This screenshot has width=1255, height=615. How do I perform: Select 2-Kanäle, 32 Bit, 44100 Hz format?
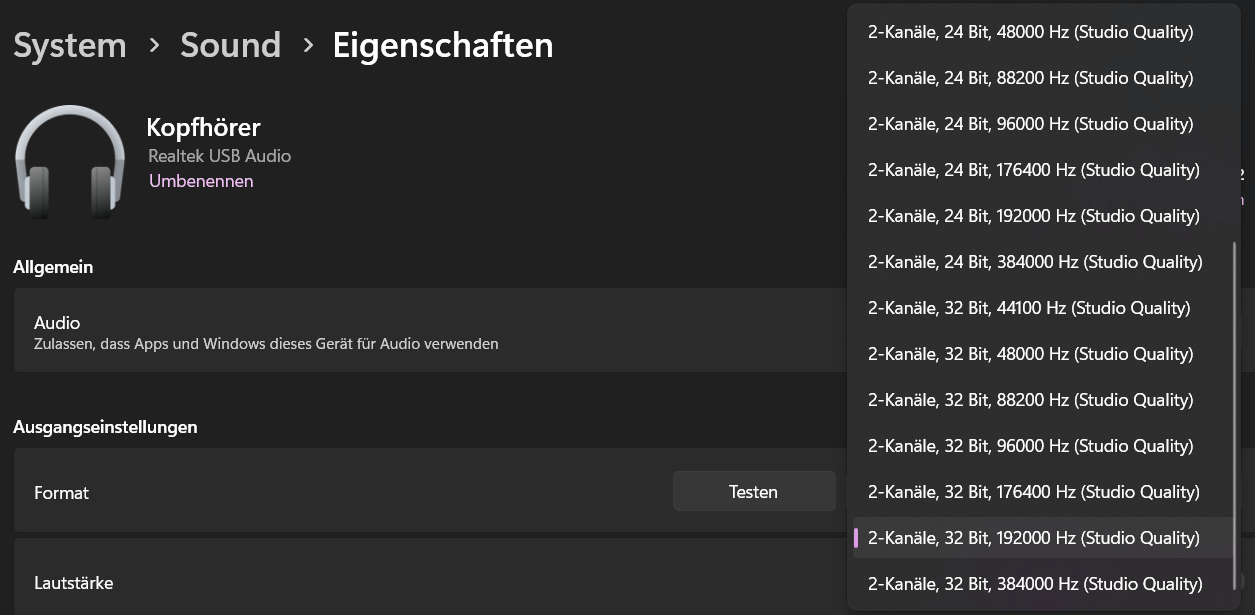1029,308
